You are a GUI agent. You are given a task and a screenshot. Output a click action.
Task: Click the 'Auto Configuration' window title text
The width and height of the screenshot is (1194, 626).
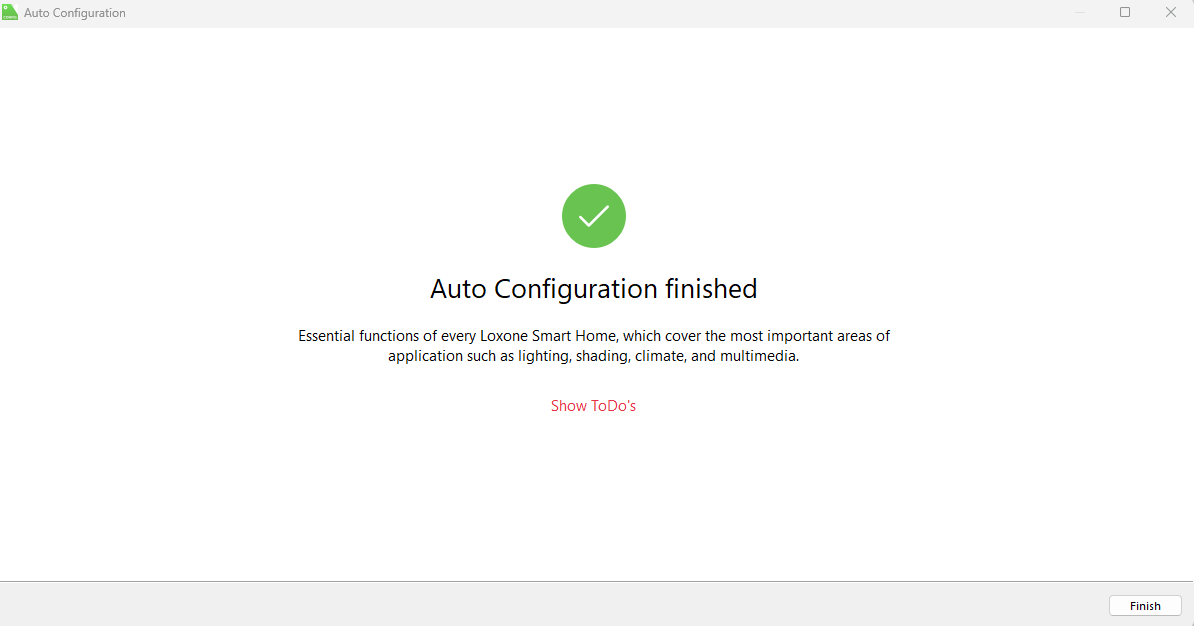tap(75, 13)
